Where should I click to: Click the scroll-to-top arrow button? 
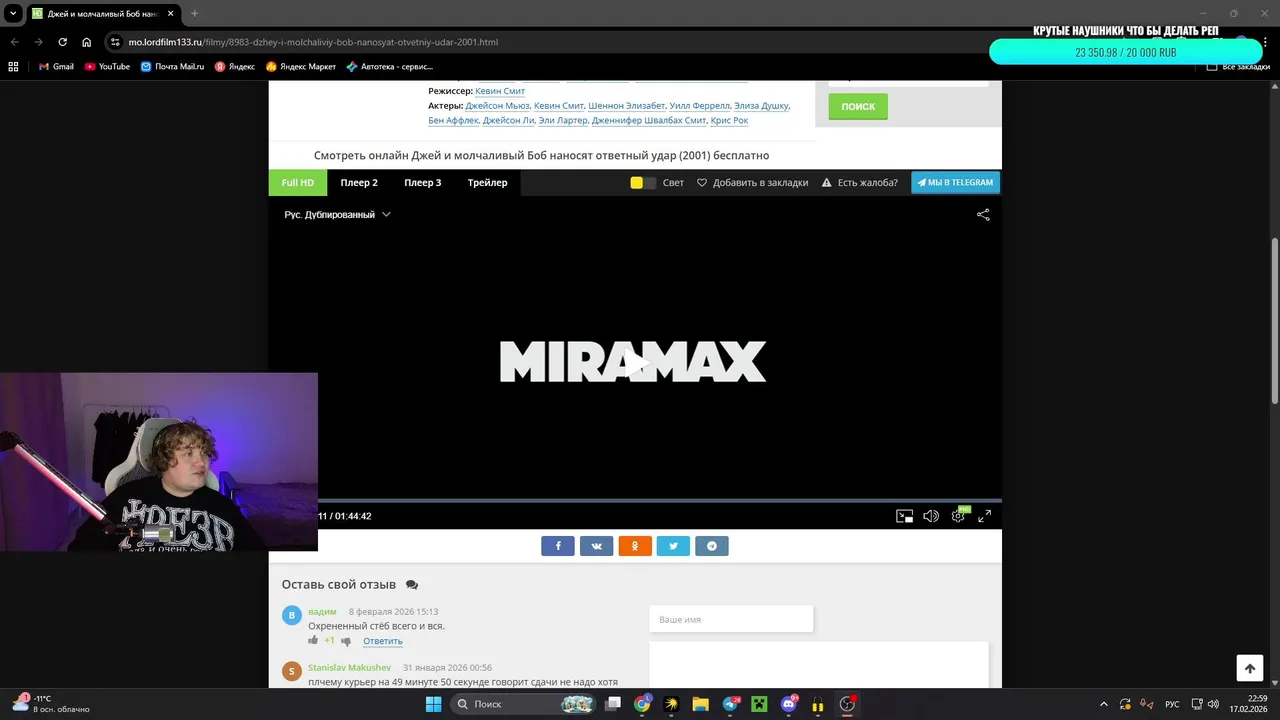pyautogui.click(x=1249, y=668)
